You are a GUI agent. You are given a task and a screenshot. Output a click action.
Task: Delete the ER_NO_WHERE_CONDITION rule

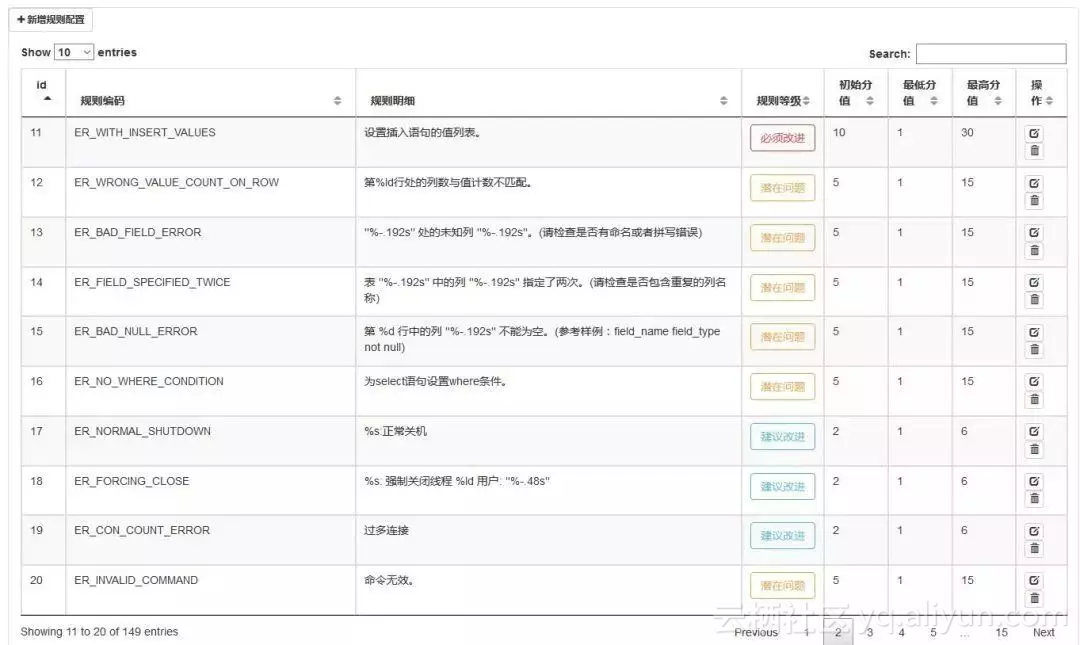pos(1034,399)
